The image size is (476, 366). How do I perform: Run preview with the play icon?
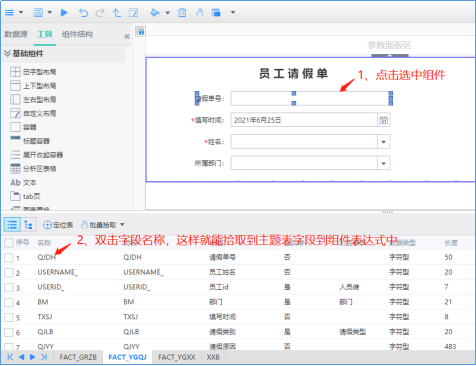64,13
